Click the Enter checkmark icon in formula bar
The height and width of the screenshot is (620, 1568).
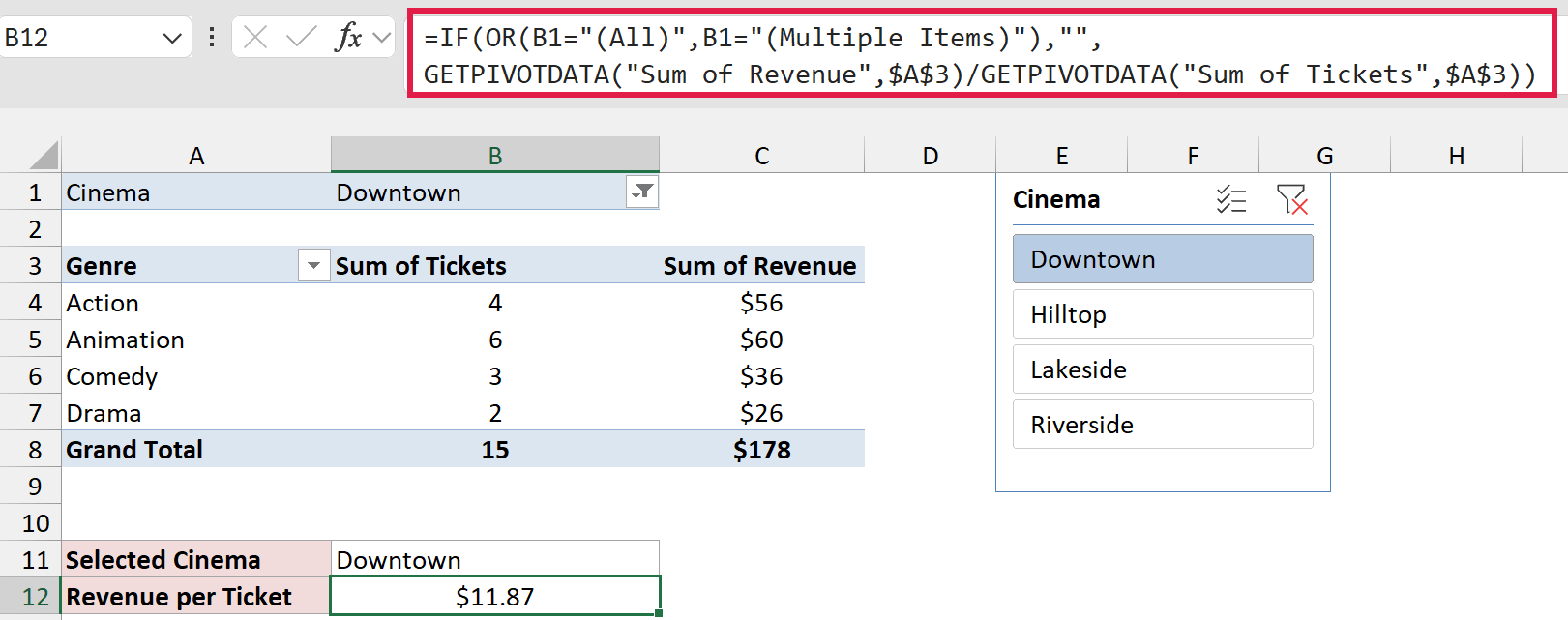(x=301, y=38)
